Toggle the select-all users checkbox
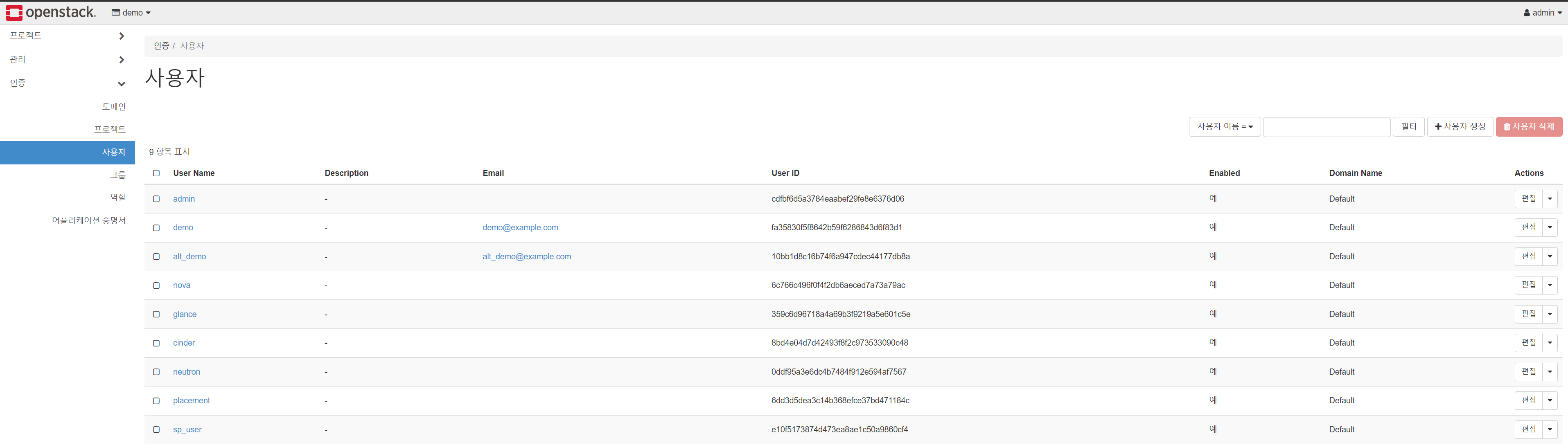 coord(156,173)
